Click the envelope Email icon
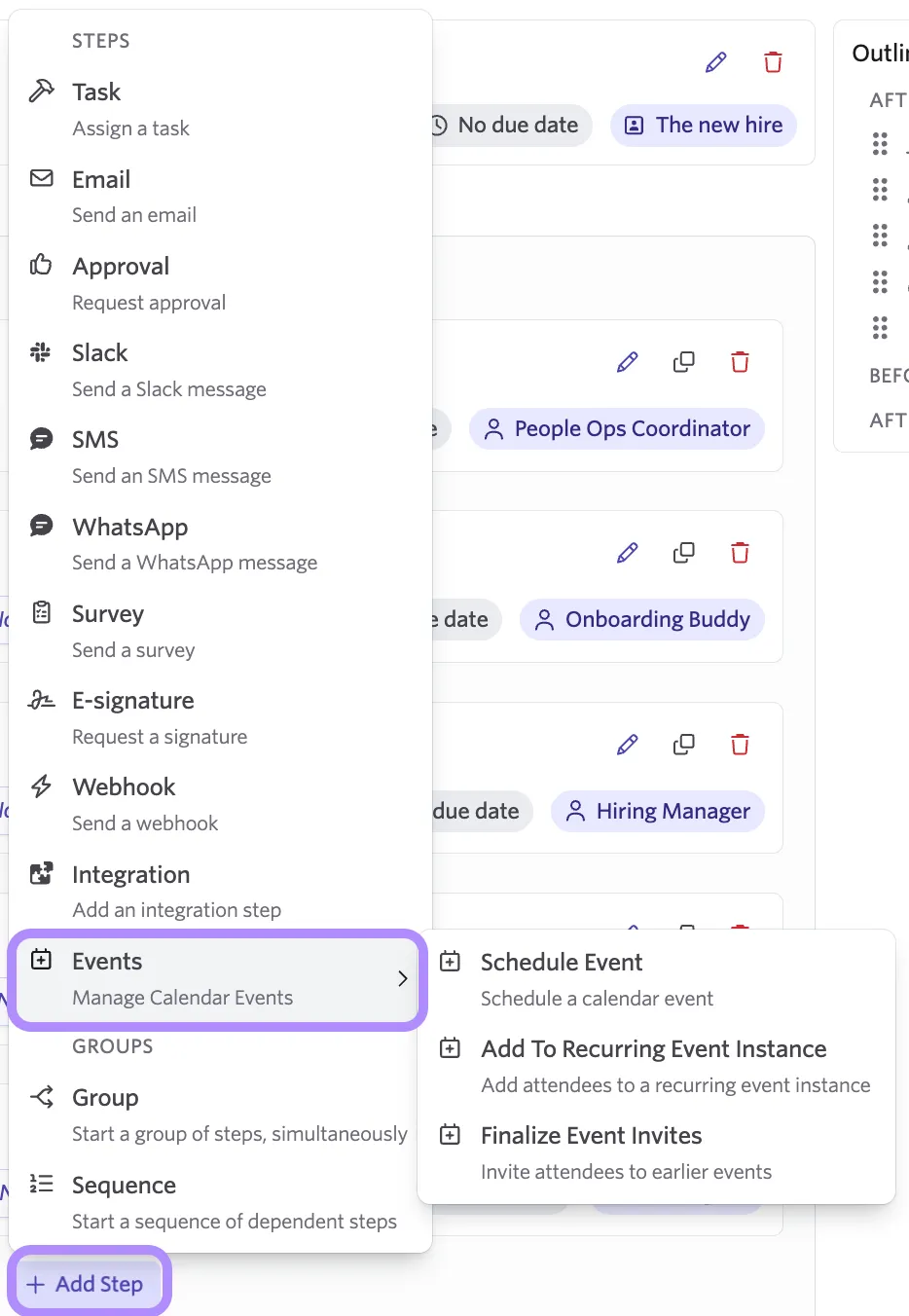Image resolution: width=909 pixels, height=1316 pixels. tap(41, 178)
